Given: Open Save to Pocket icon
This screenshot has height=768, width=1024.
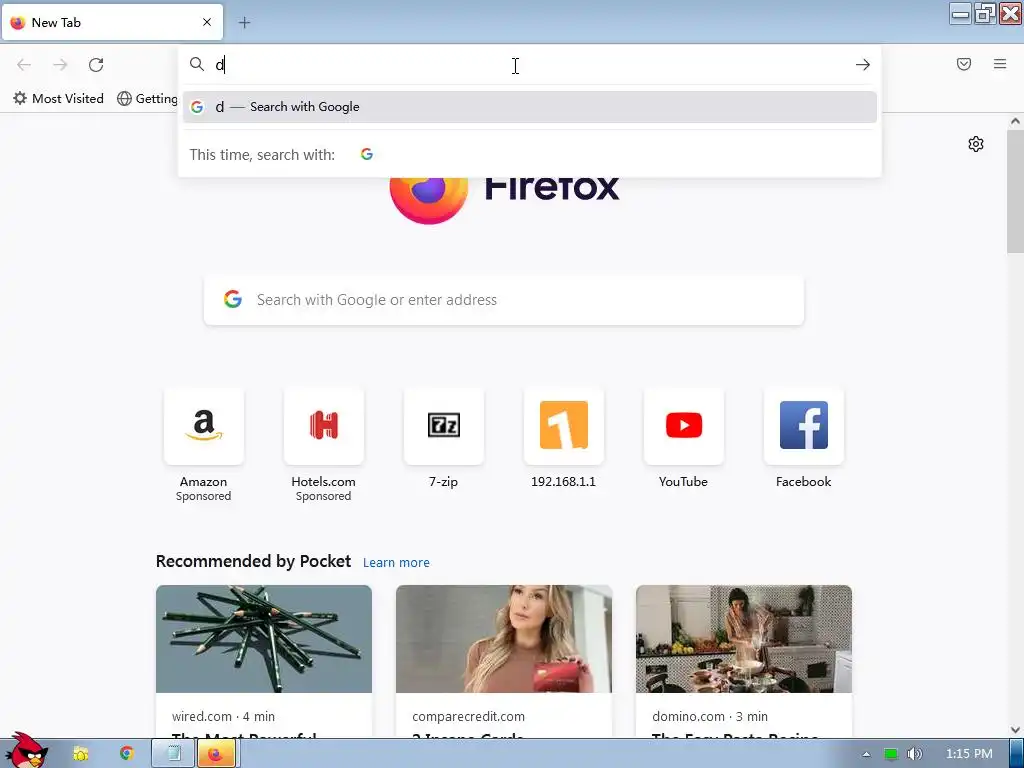Looking at the screenshot, I should pyautogui.click(x=964, y=64).
